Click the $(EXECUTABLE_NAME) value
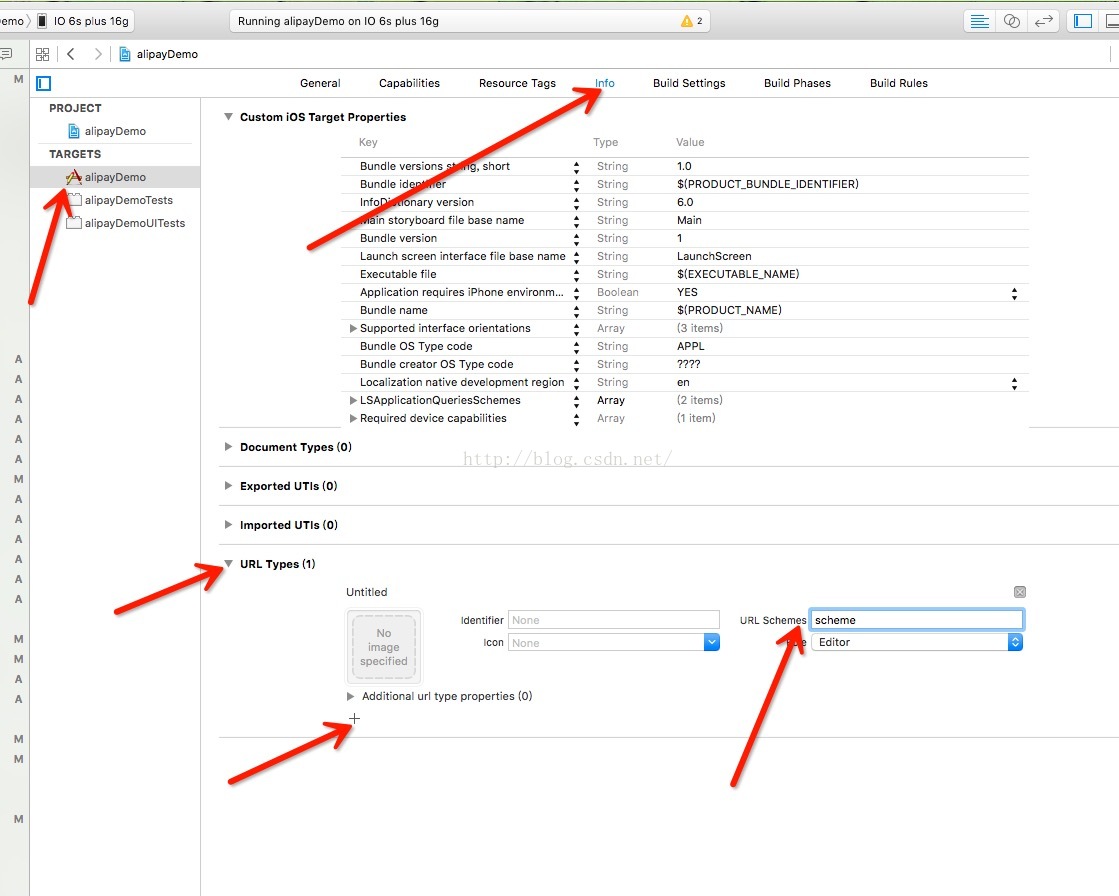The width and height of the screenshot is (1119, 896). tap(738, 274)
